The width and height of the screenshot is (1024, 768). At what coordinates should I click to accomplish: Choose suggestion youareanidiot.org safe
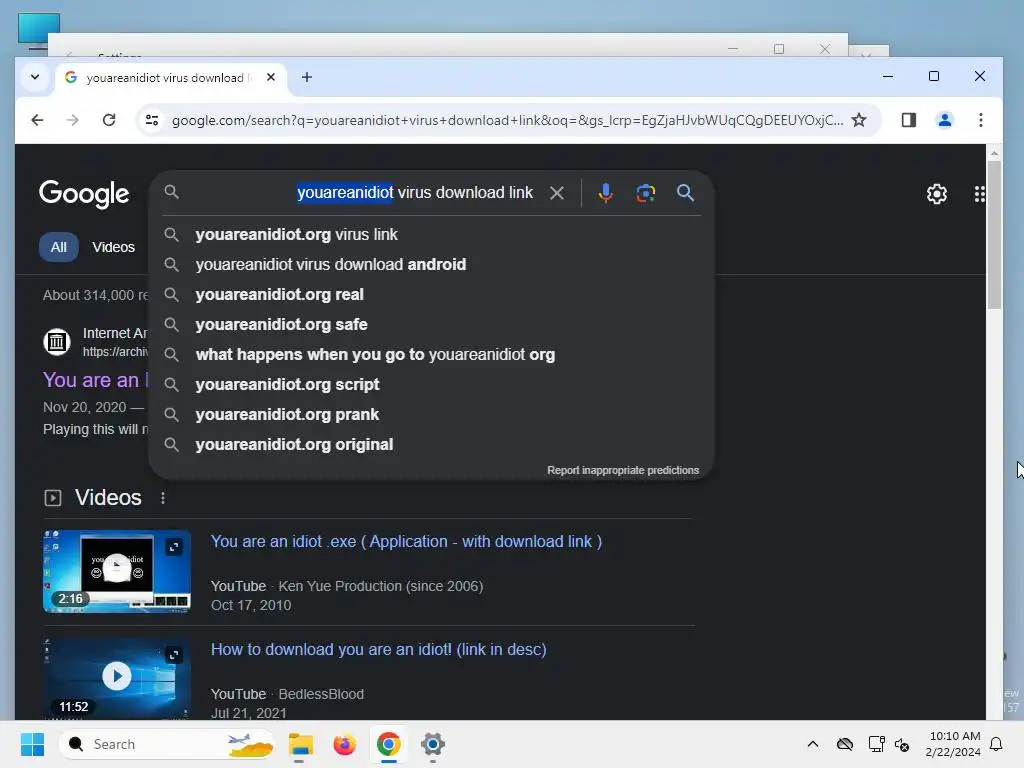tap(431, 325)
